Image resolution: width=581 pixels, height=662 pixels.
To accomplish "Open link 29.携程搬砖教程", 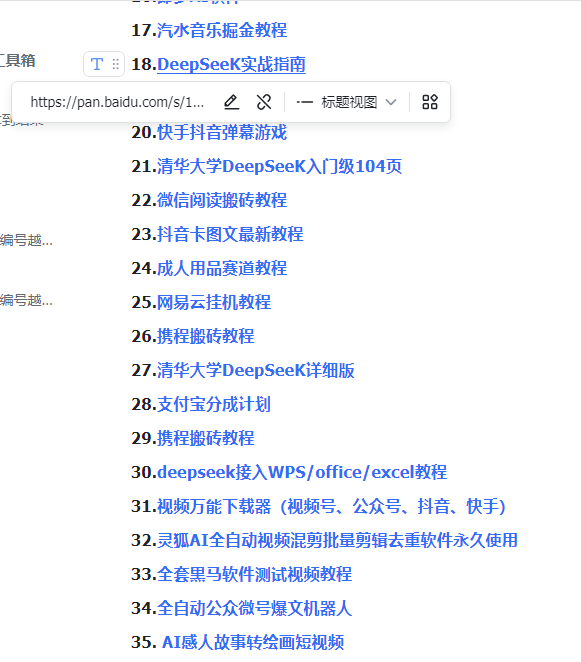I will [206, 438].
